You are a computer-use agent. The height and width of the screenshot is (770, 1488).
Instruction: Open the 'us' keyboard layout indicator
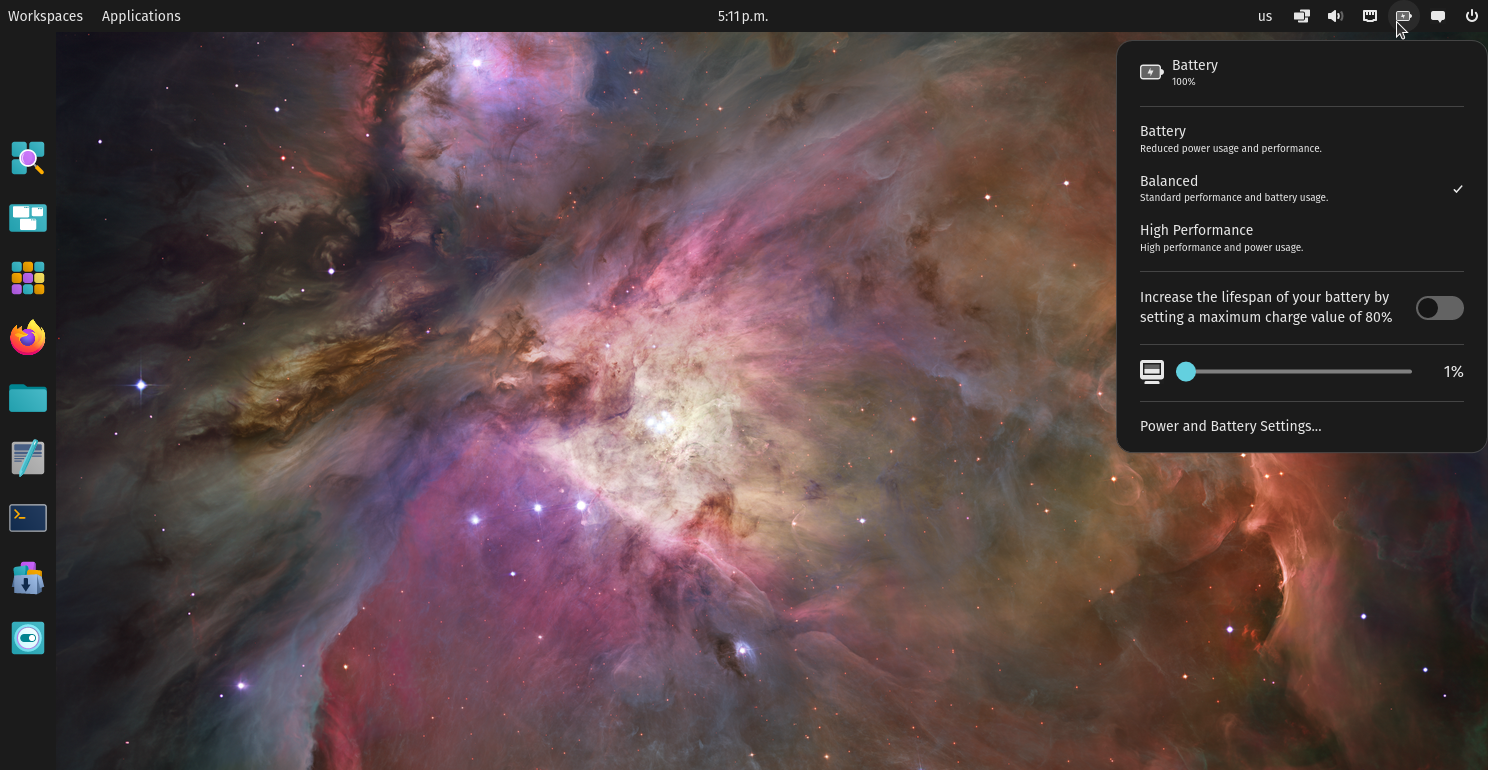click(1265, 16)
